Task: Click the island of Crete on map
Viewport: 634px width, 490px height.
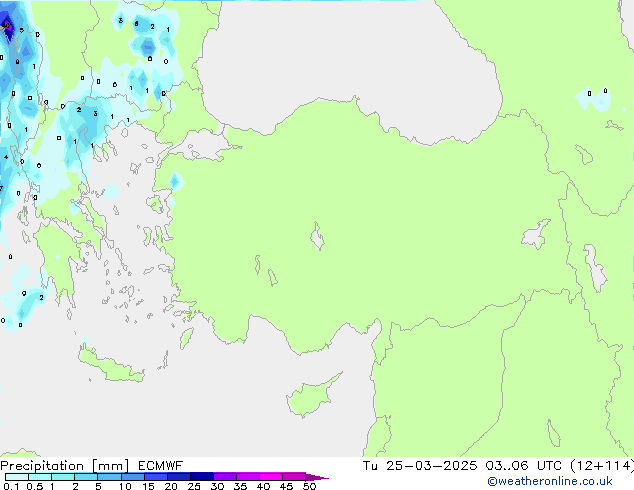Action: point(110,366)
